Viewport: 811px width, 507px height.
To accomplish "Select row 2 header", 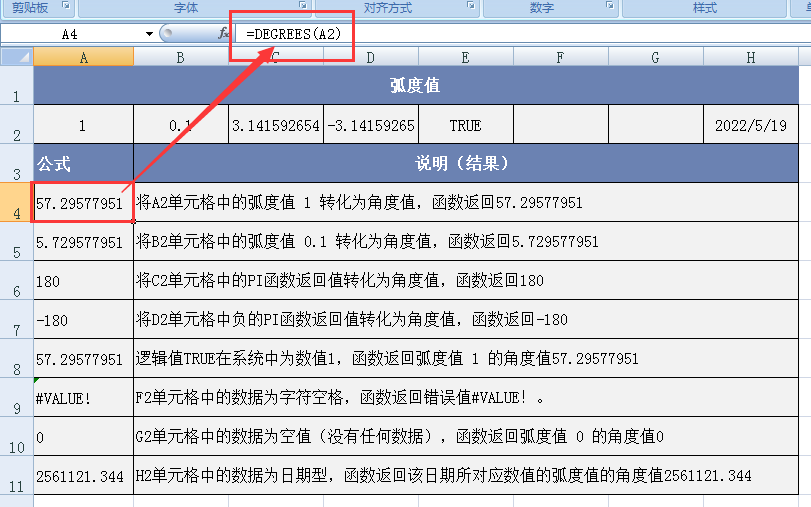I will tap(17, 125).
